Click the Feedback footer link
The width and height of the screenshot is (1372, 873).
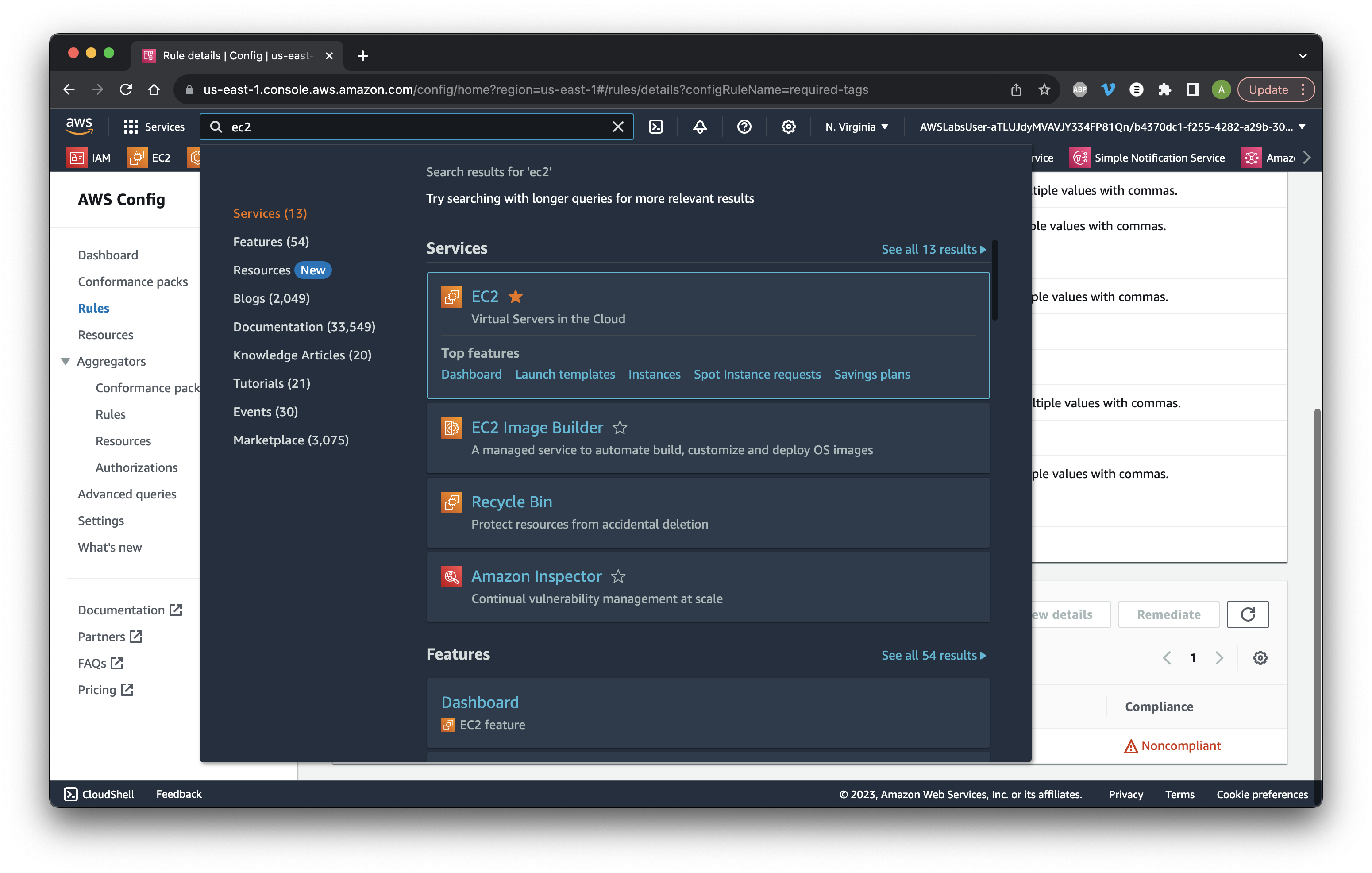coord(179,794)
